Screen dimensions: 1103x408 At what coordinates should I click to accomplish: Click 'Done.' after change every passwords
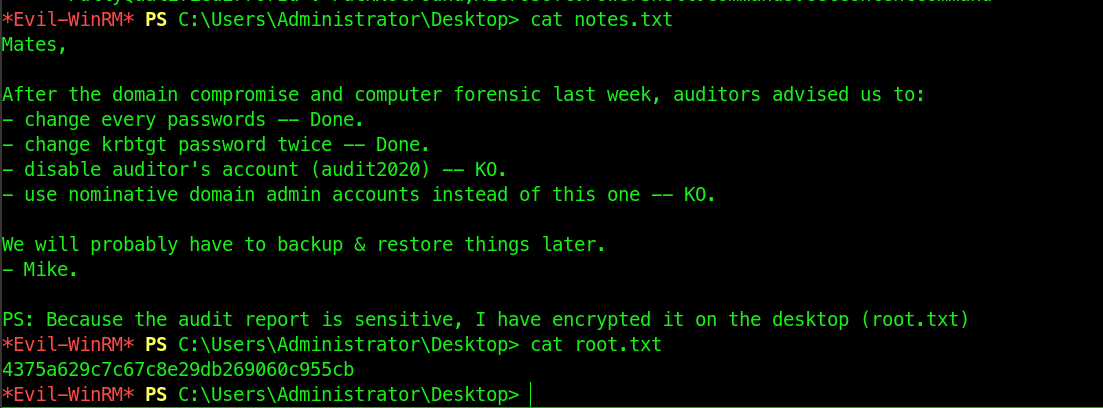[337, 120]
